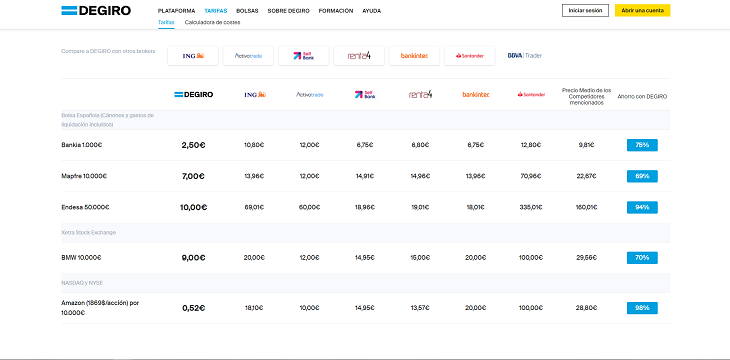Select the Tarifas sub-tab
Viewport: 730px width, 360px height.
[166, 22]
